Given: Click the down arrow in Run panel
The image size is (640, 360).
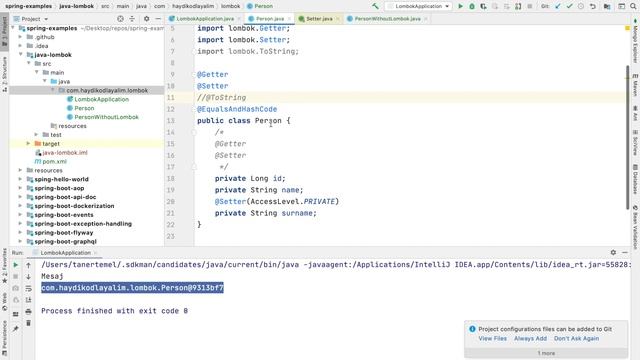Looking at the screenshot, I should click(x=28, y=277).
